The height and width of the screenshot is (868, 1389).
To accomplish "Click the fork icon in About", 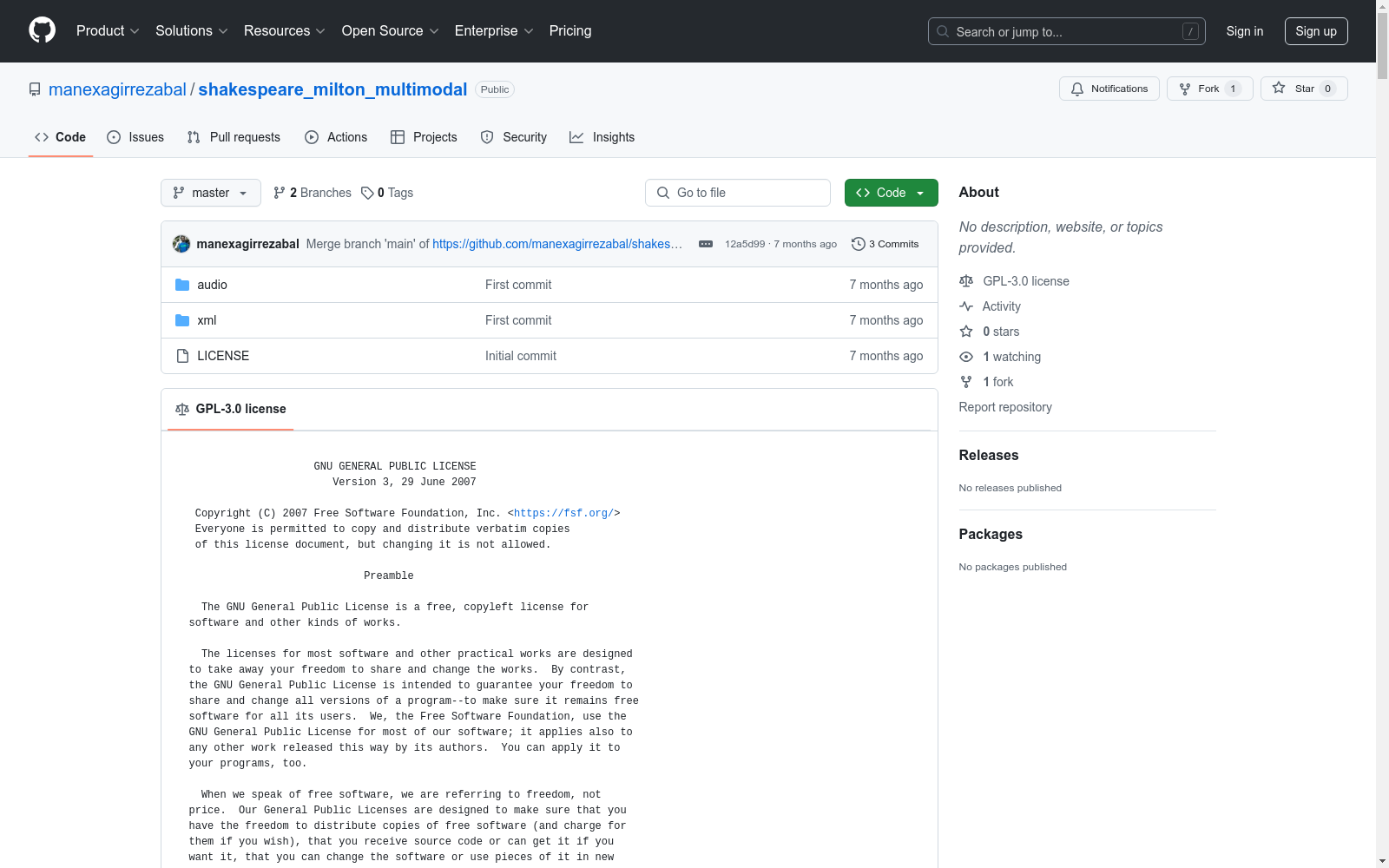I will 966,382.
